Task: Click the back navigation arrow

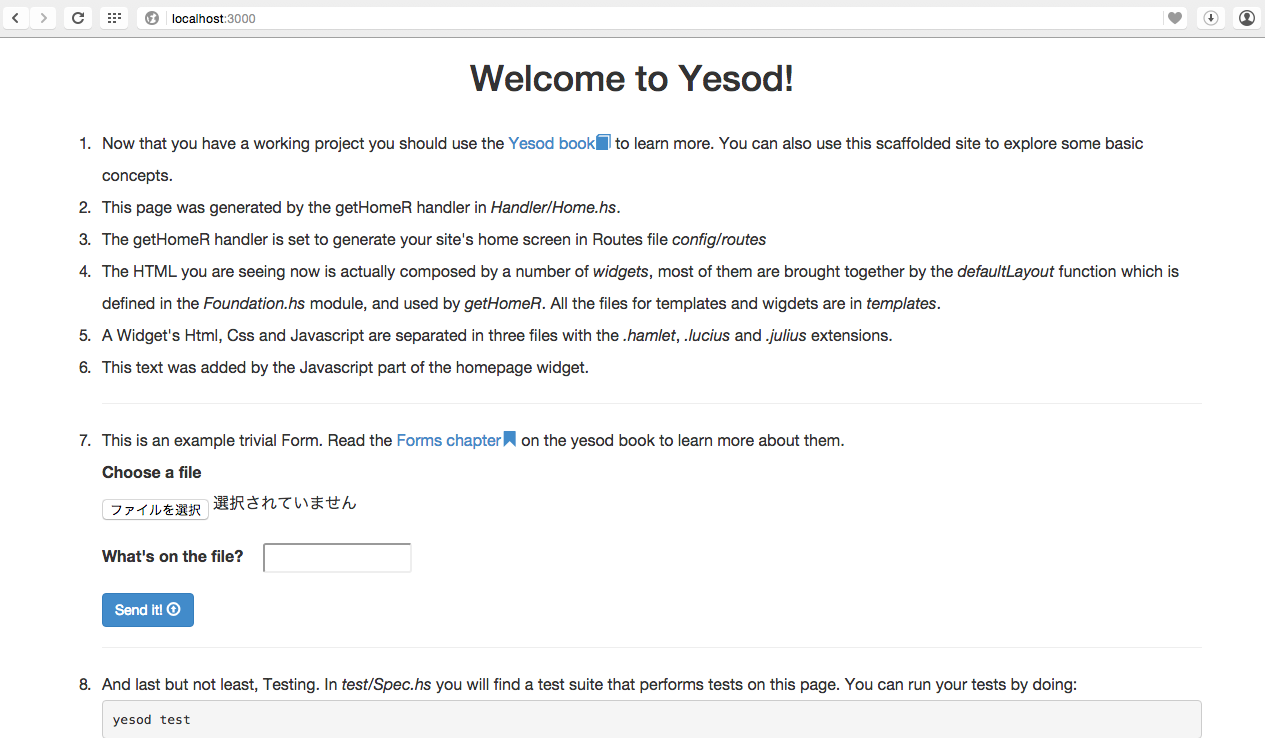Action: 15,17
